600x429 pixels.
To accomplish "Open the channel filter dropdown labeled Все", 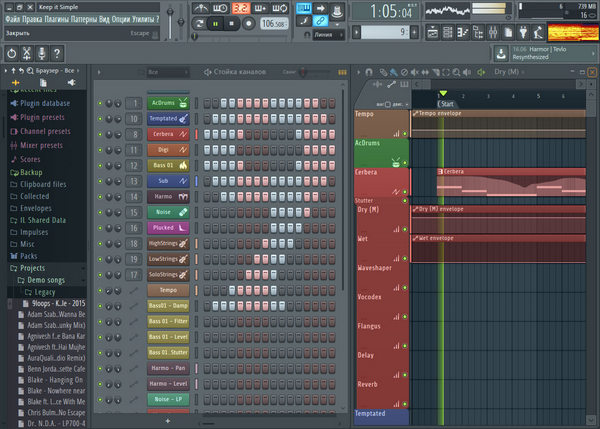I will coord(166,72).
